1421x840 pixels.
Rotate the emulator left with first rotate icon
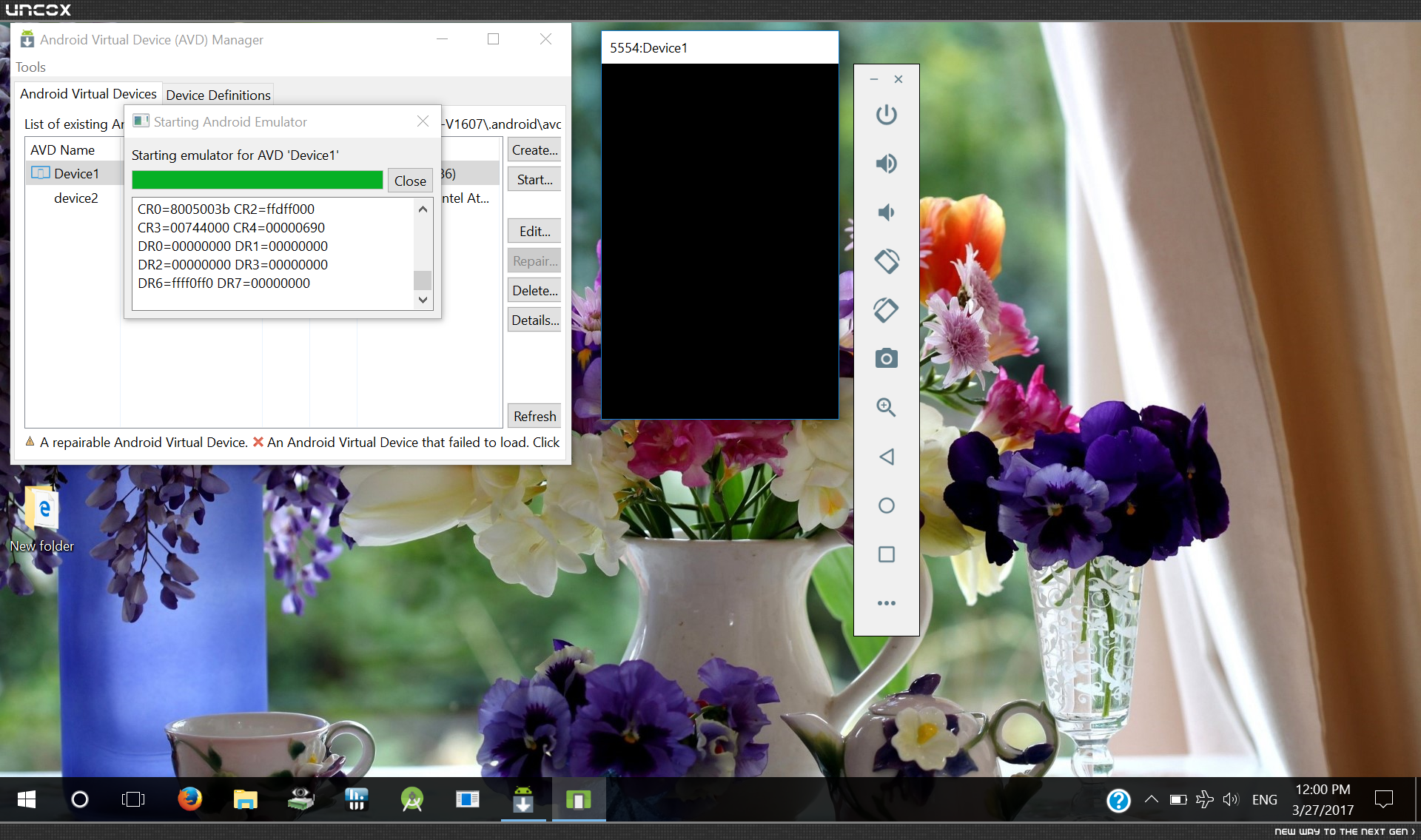[886, 261]
